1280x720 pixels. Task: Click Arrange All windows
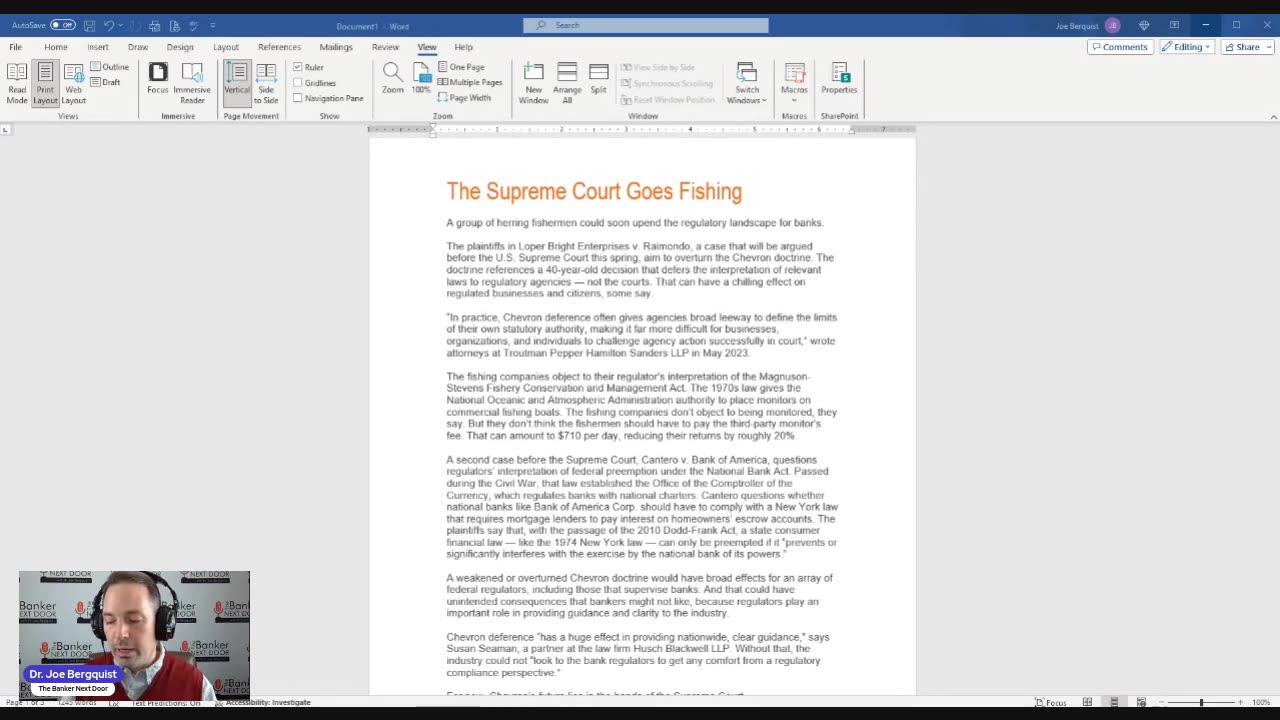click(x=567, y=84)
